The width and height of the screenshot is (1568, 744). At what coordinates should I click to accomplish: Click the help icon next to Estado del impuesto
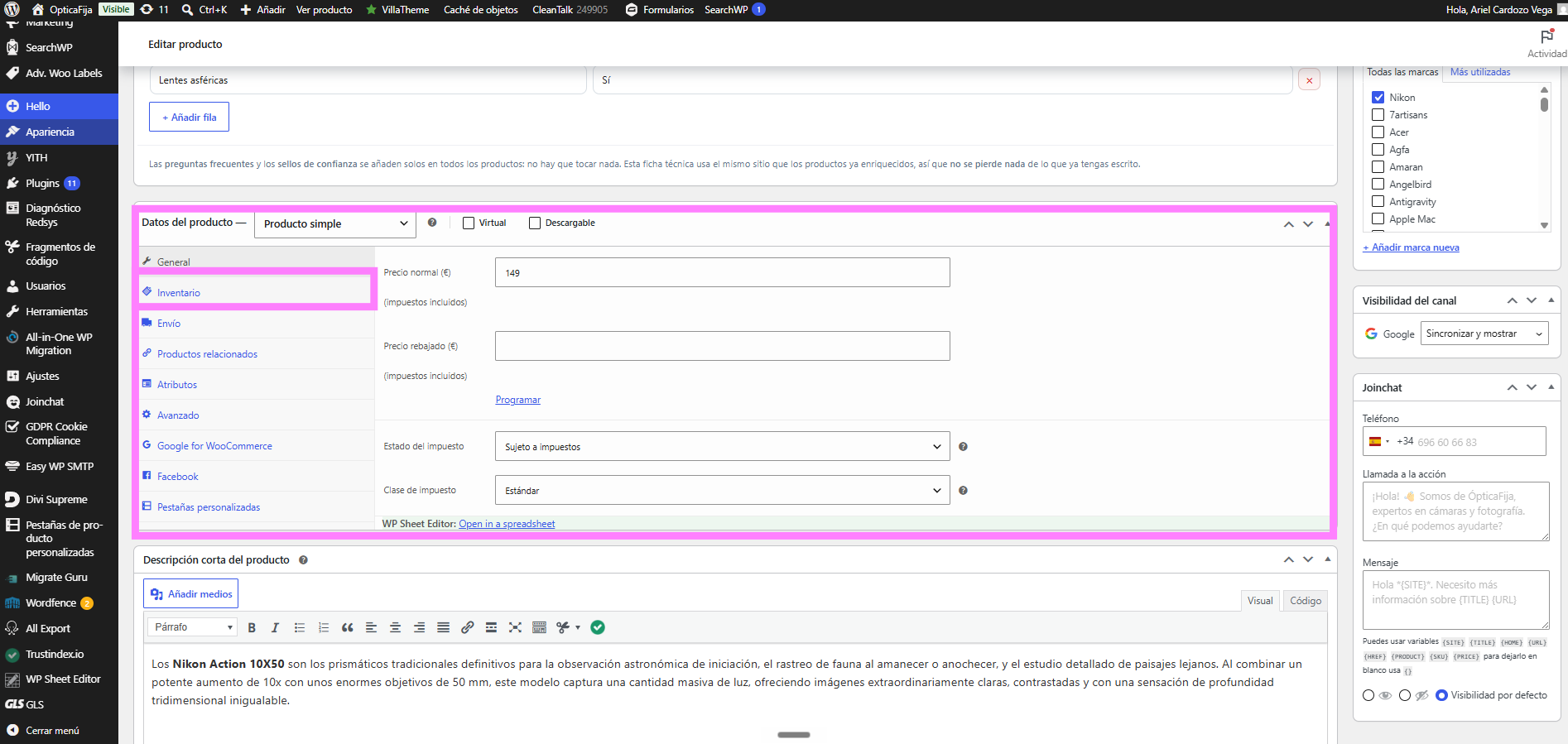963,447
